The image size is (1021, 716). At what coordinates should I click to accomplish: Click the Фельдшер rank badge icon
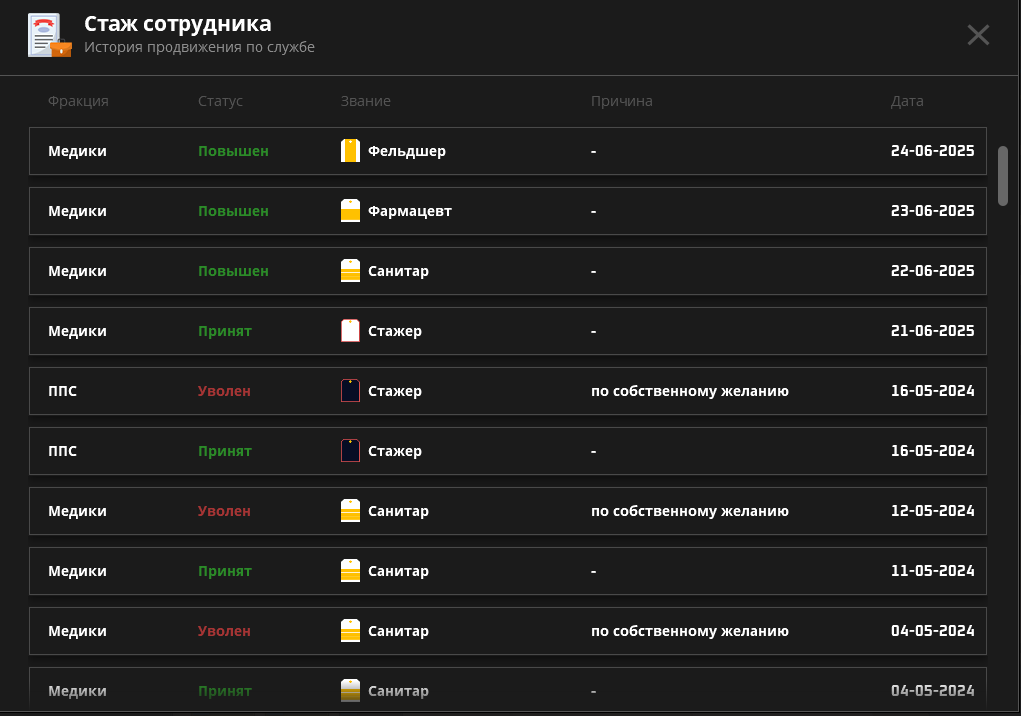350,151
